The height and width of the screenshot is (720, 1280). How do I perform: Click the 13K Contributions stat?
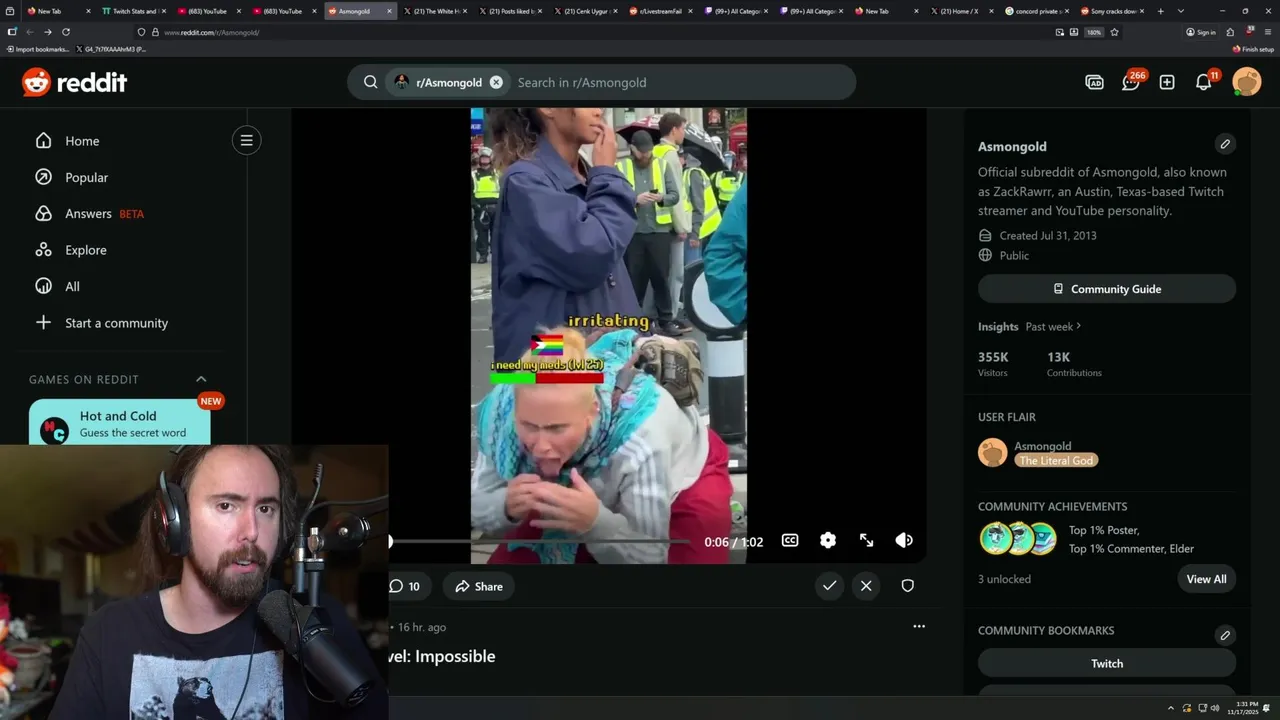pos(1074,364)
